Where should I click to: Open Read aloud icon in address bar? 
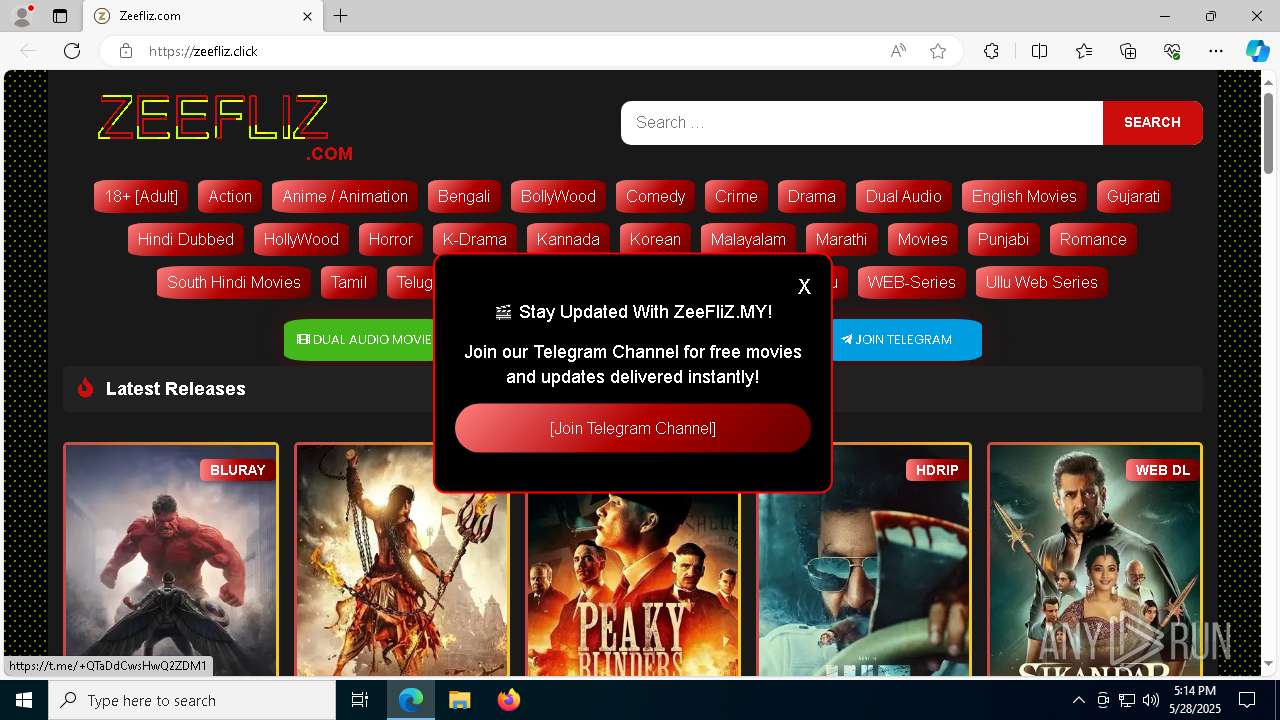(x=898, y=51)
